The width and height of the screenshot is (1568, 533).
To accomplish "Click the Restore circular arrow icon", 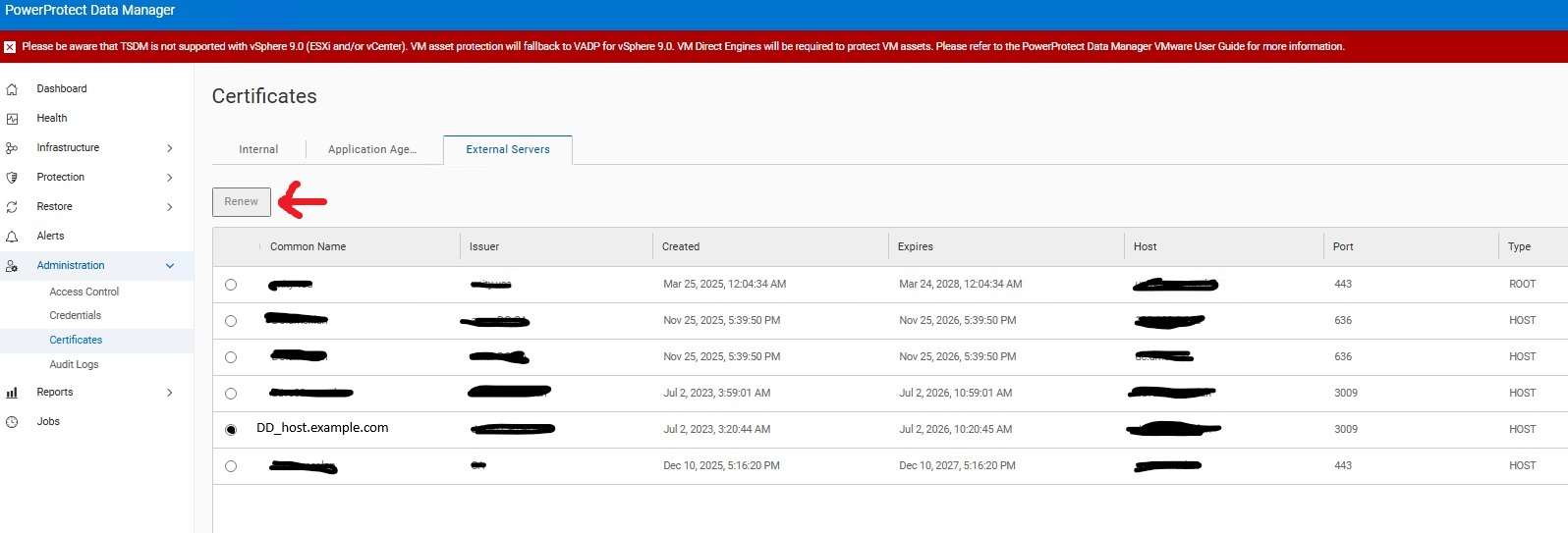I will pos(12,207).
